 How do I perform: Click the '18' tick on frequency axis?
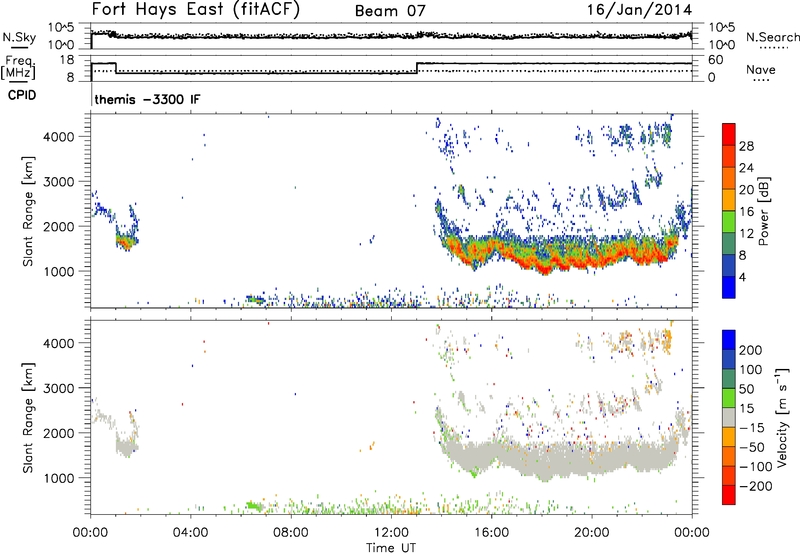click(66, 60)
